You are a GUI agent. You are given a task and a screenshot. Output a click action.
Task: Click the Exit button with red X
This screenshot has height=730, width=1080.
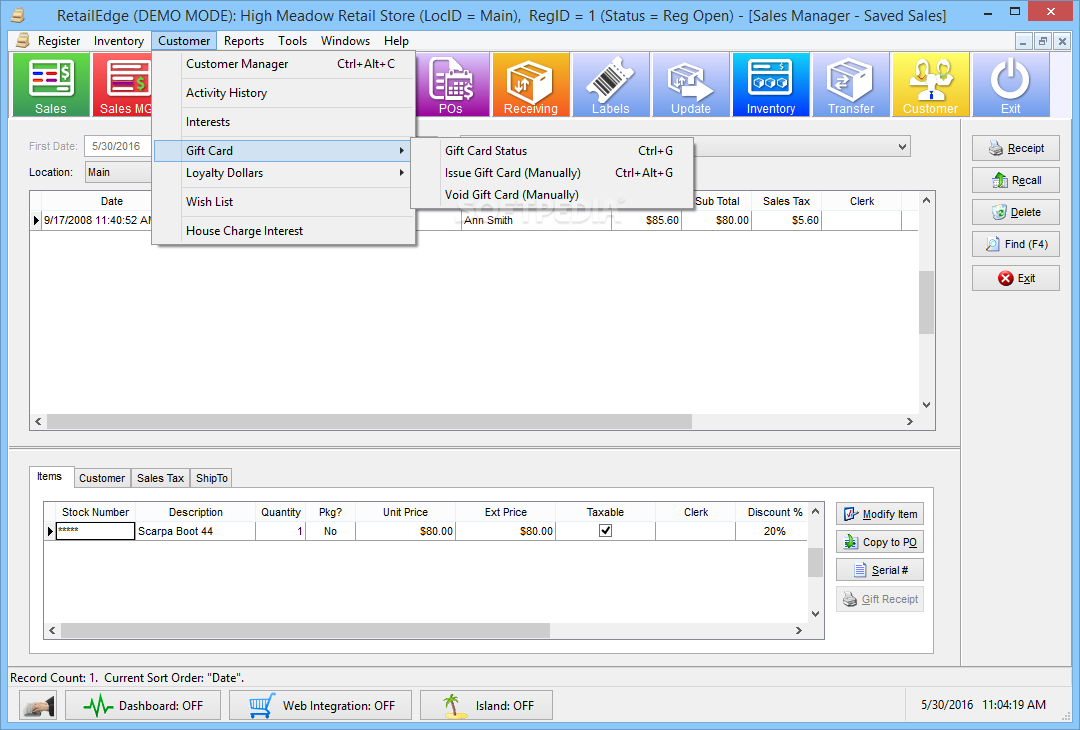pyautogui.click(x=1015, y=278)
